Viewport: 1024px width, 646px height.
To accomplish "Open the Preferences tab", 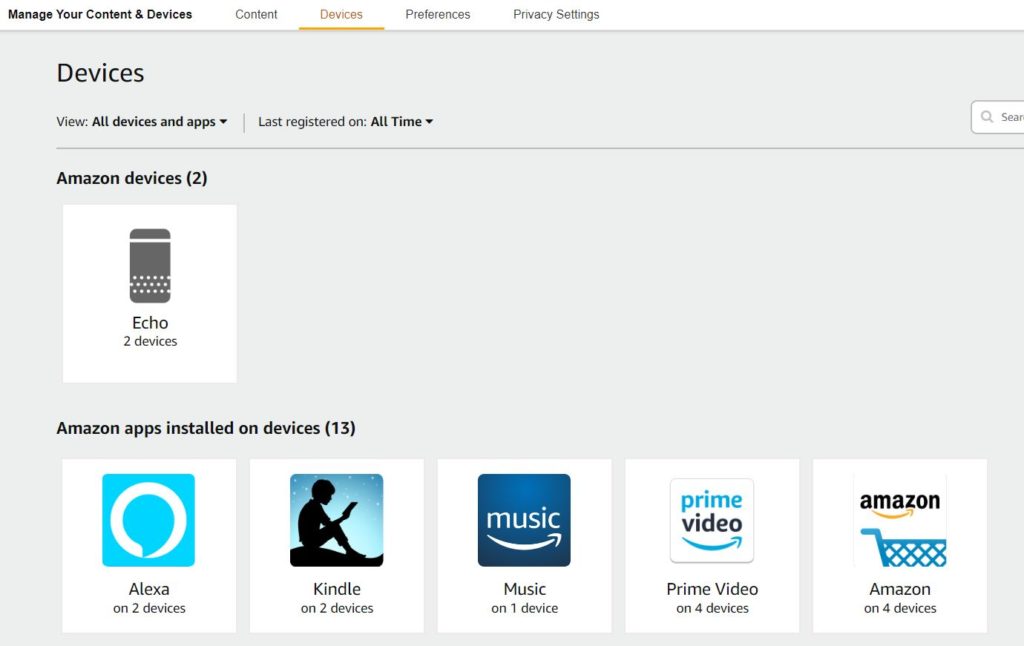I will coord(437,14).
